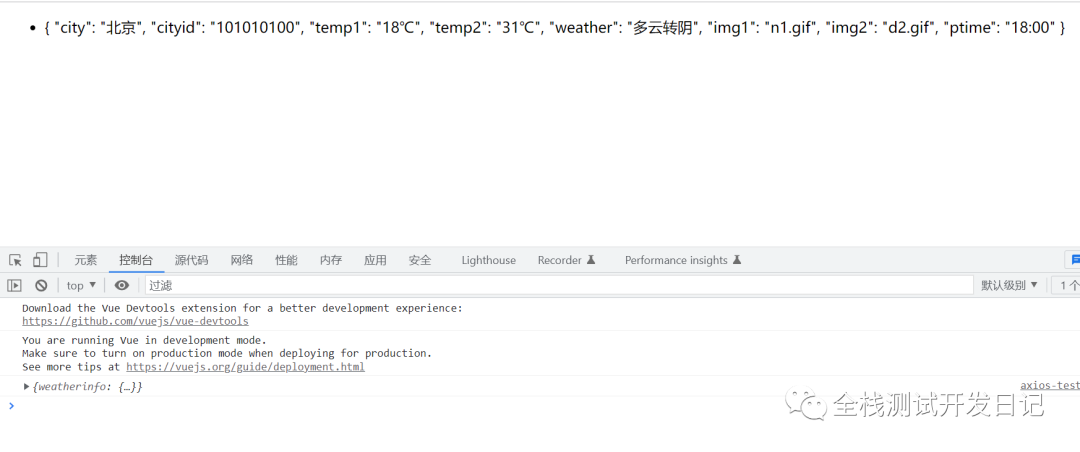Viewport: 1080px width, 452px height.
Task: Toggle the device toolbar emulation
Action: click(40, 260)
